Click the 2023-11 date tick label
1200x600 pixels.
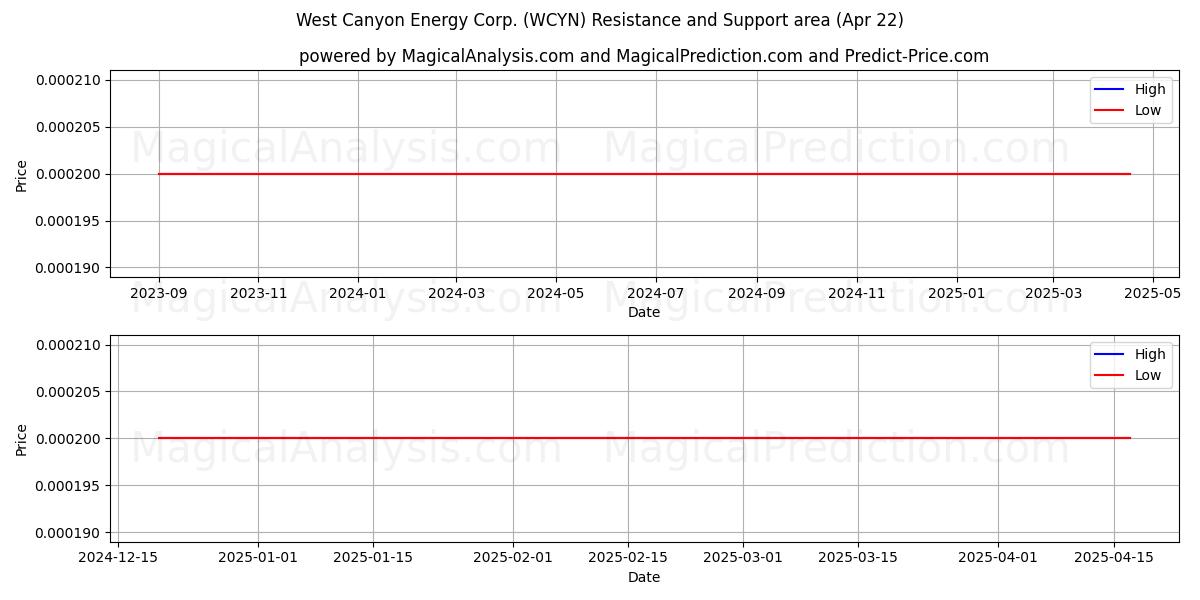tap(258, 294)
